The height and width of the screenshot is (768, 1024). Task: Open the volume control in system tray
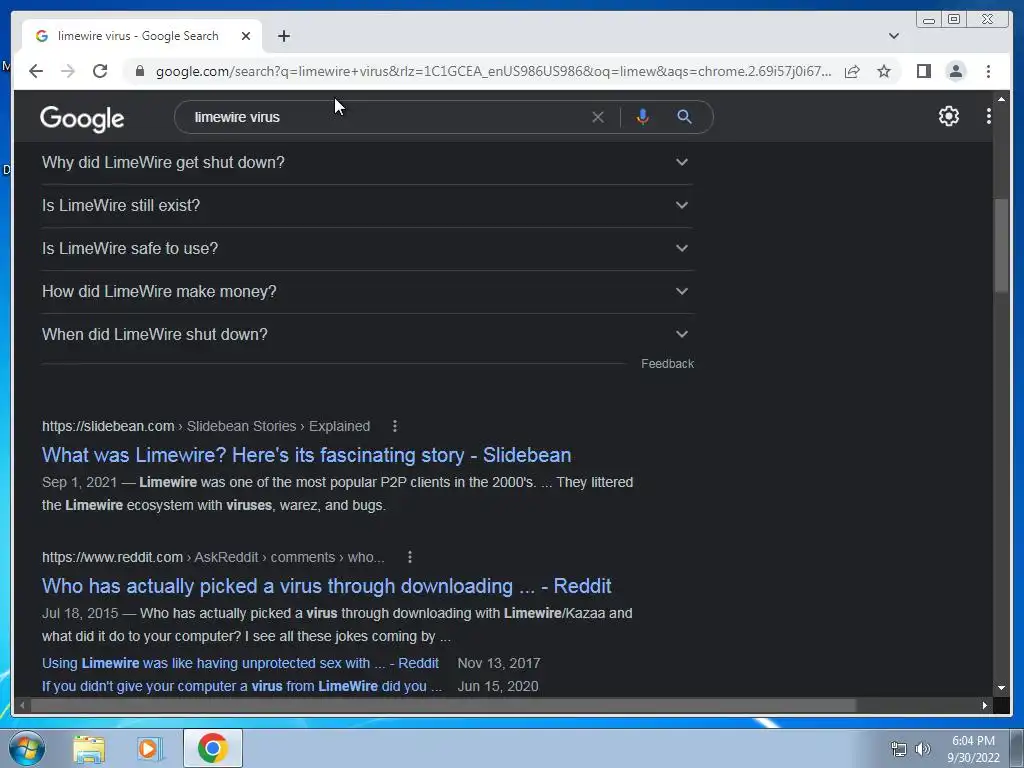tap(923, 749)
